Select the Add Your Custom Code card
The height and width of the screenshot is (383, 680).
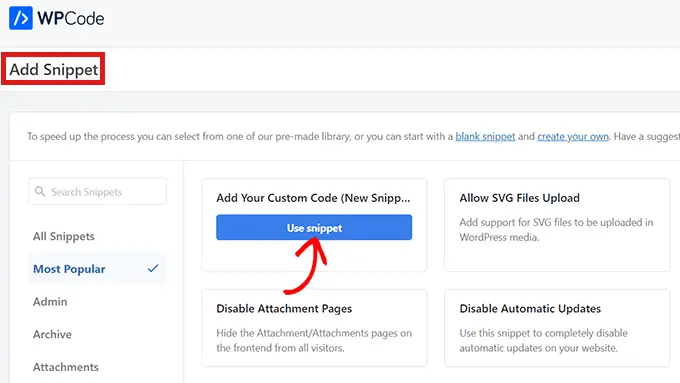pos(314,226)
